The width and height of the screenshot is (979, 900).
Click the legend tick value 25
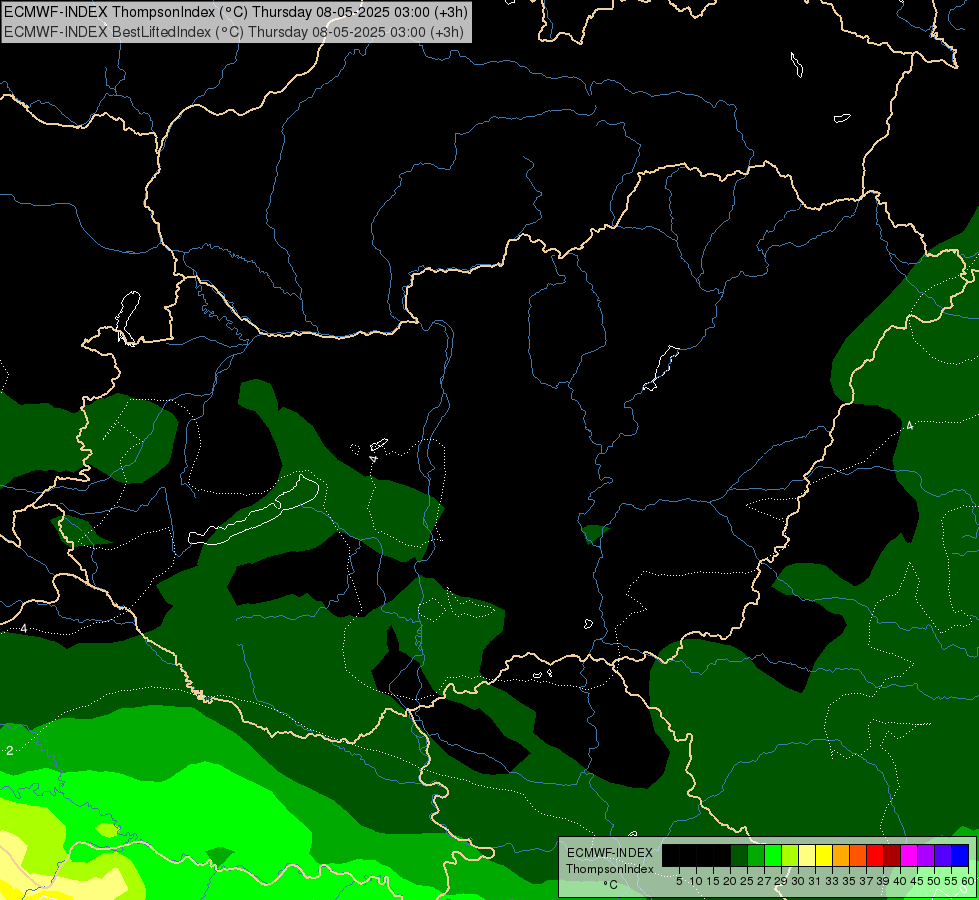tap(747, 881)
